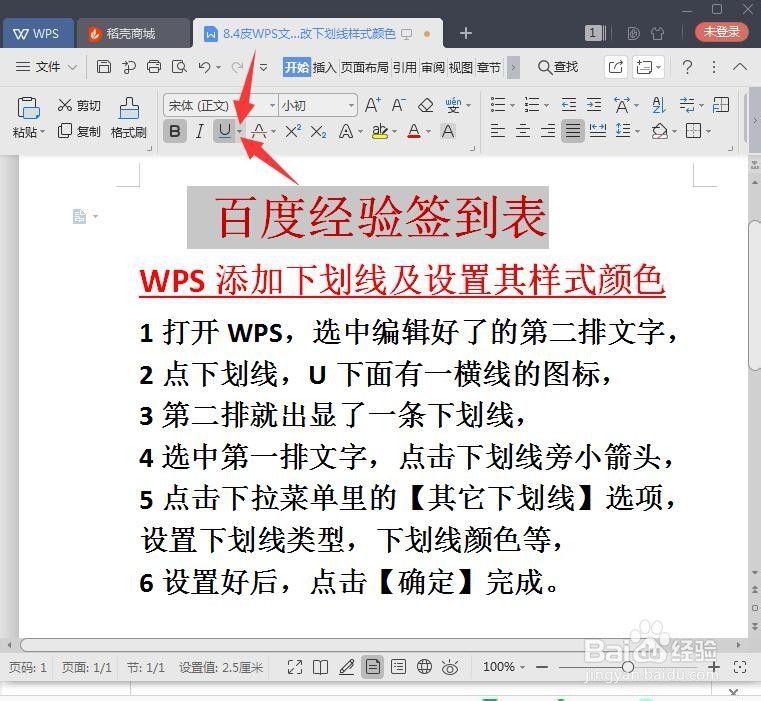
Task: Toggle Italic formatting
Action: coord(199,131)
